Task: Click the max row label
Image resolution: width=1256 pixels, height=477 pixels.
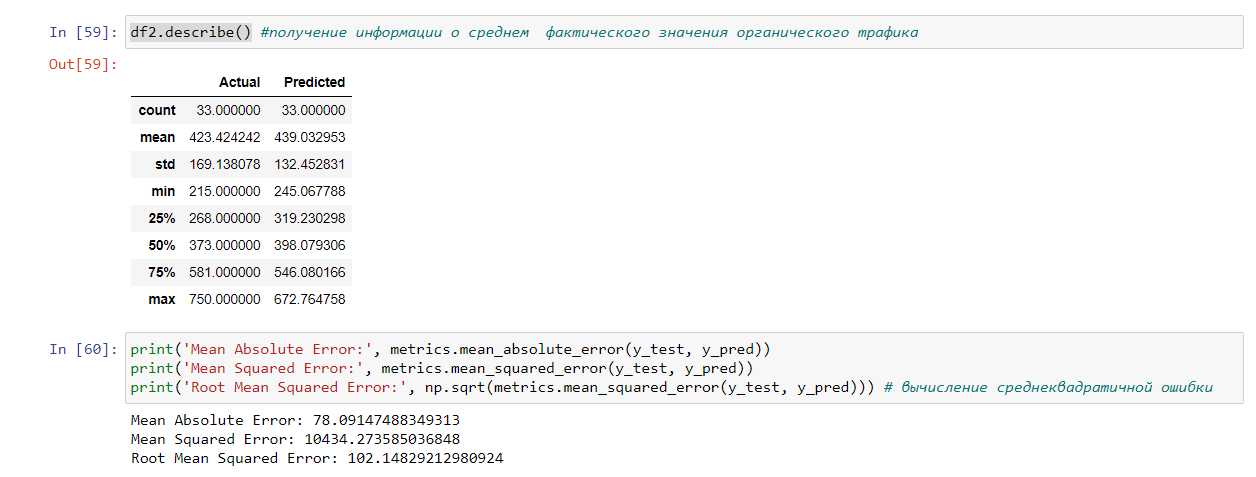Action: point(162,299)
